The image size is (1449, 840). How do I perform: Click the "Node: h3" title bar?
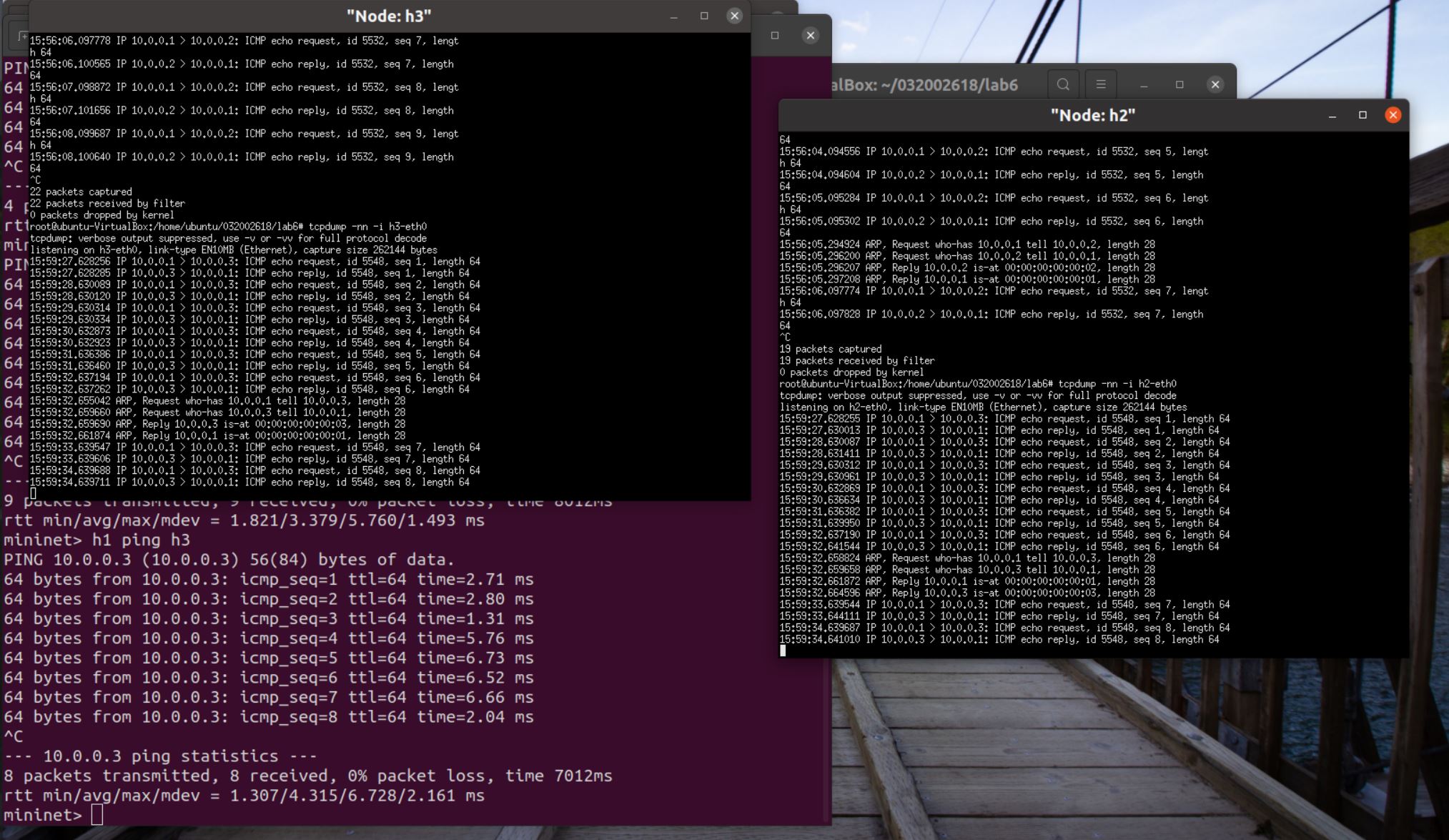(x=388, y=16)
